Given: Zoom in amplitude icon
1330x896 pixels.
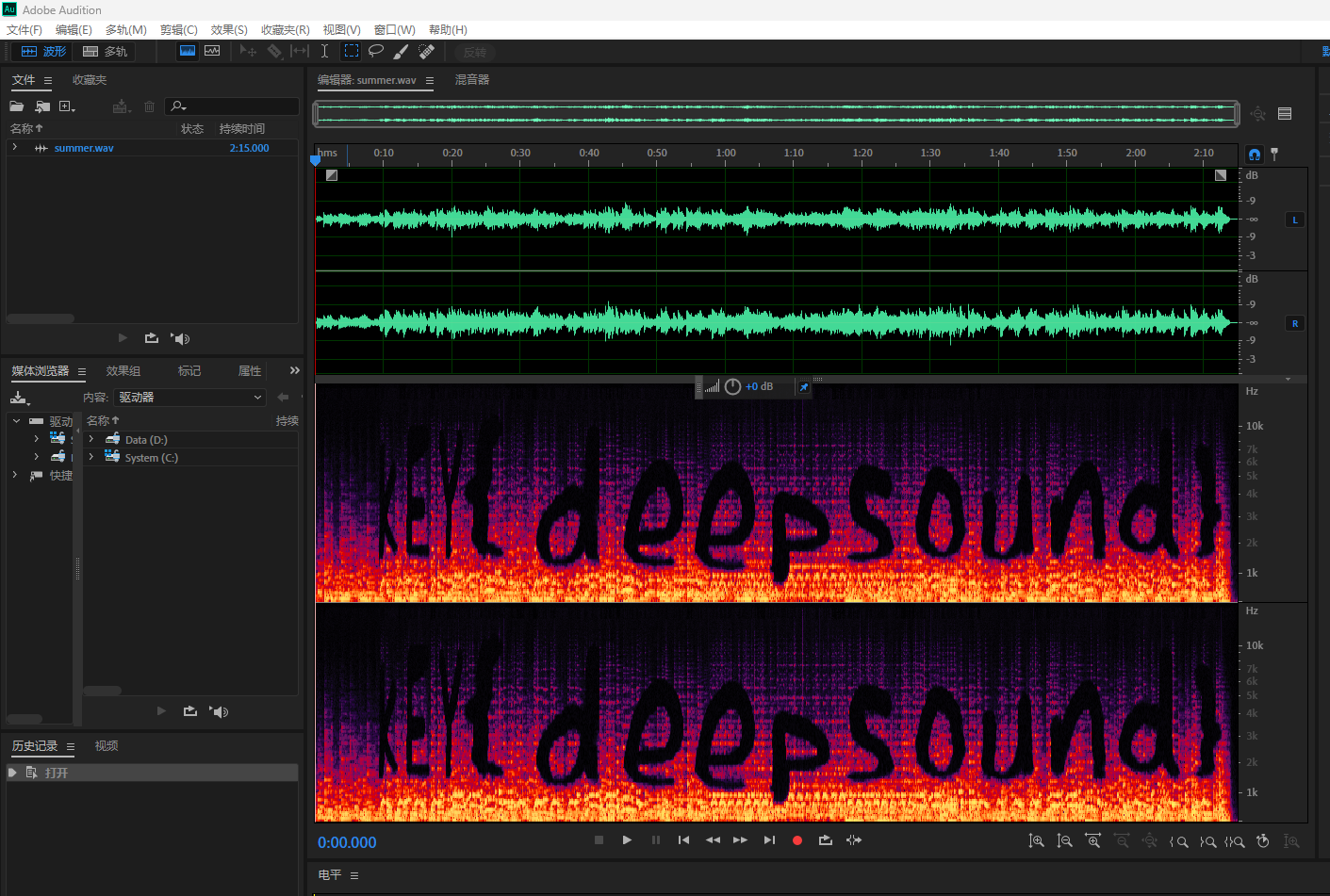Looking at the screenshot, I should (1036, 840).
